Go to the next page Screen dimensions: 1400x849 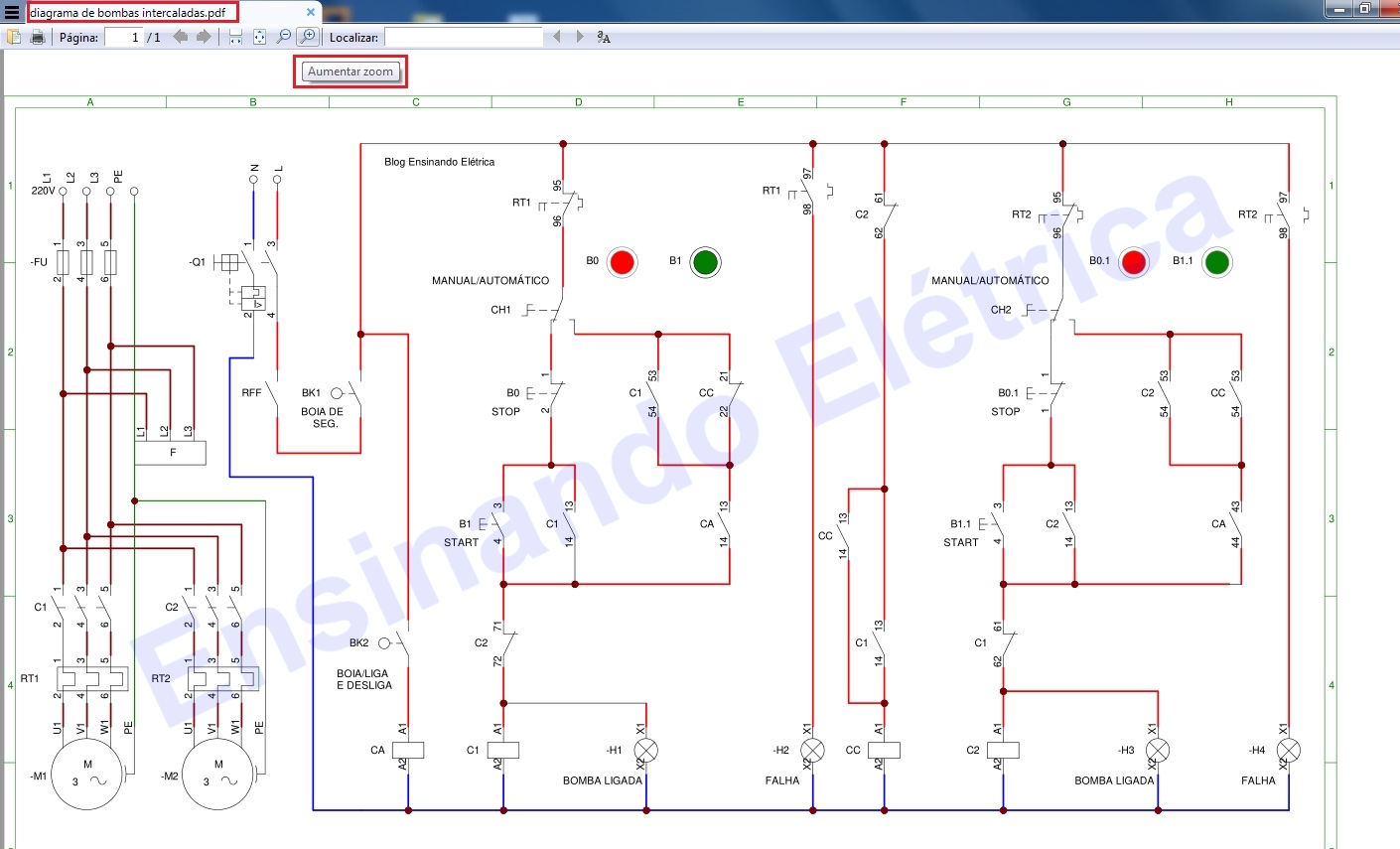pyautogui.click(x=202, y=36)
